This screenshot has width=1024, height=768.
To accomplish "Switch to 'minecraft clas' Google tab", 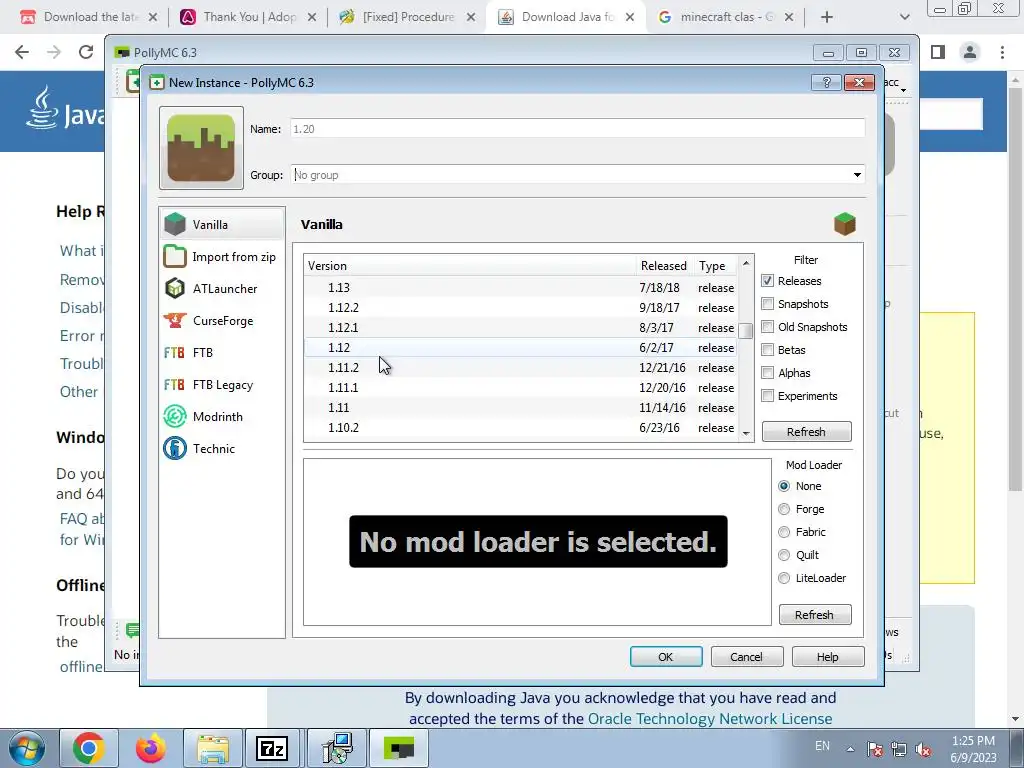I will [726, 17].
